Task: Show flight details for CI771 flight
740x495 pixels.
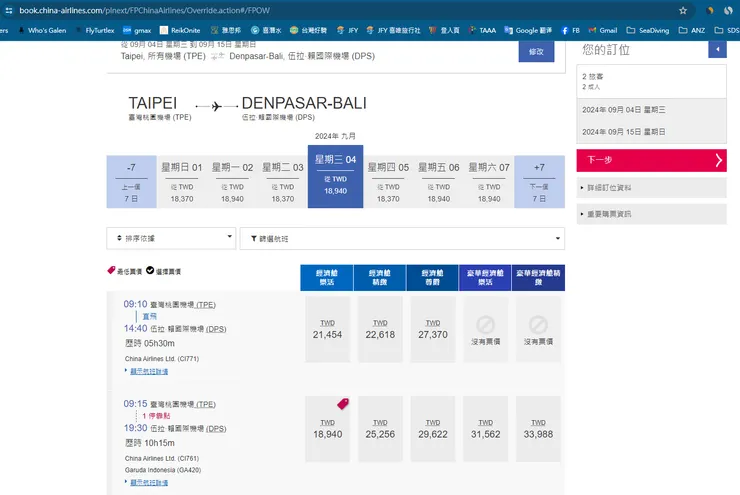Action: 149,371
